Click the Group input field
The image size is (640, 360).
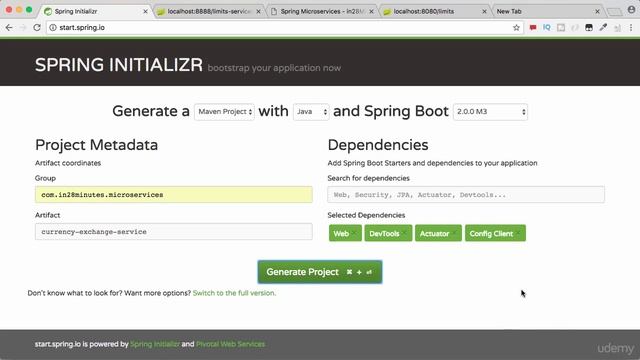click(x=174, y=195)
